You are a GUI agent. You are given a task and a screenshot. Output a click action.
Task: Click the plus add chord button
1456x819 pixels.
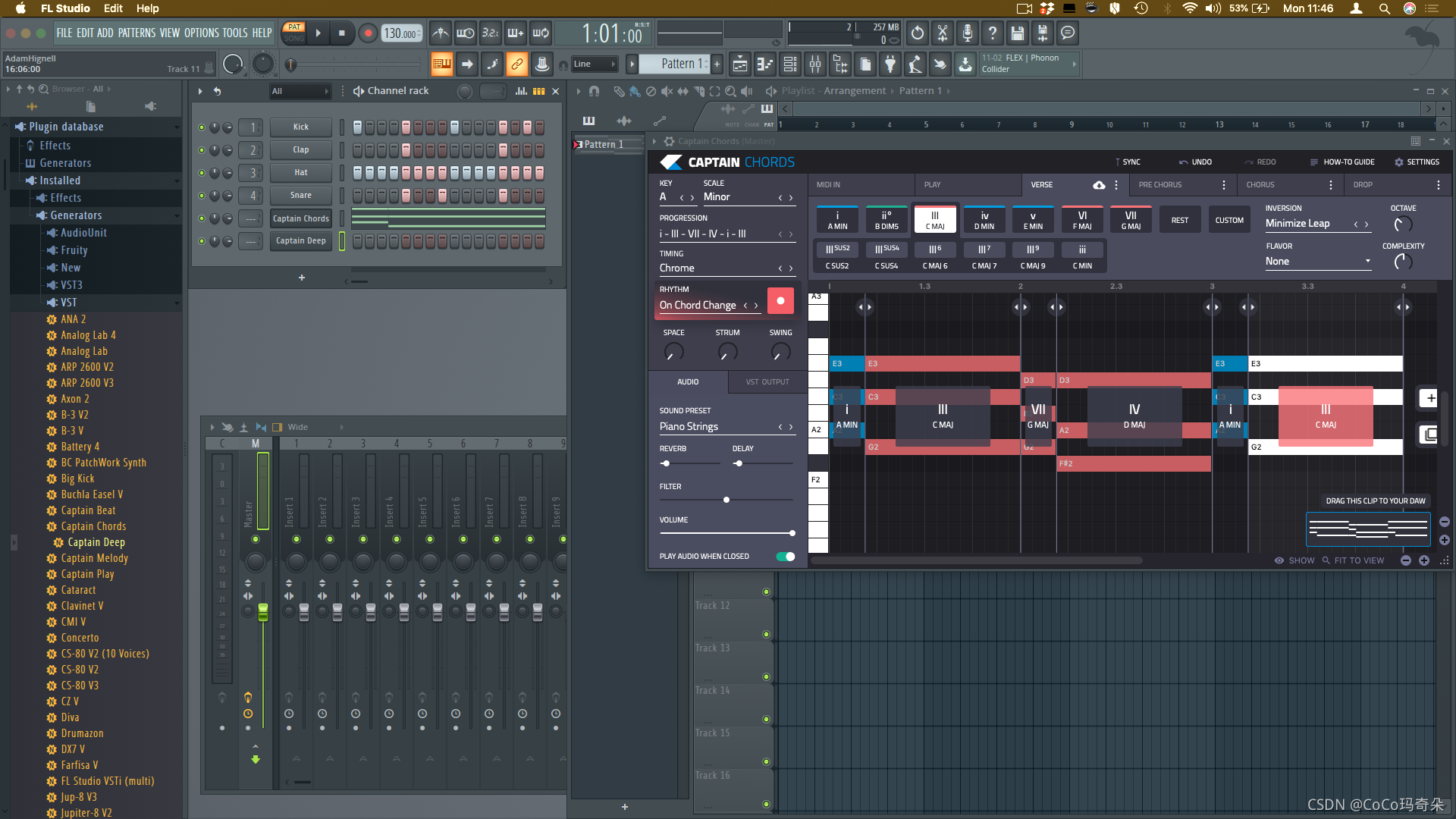pyautogui.click(x=1429, y=398)
